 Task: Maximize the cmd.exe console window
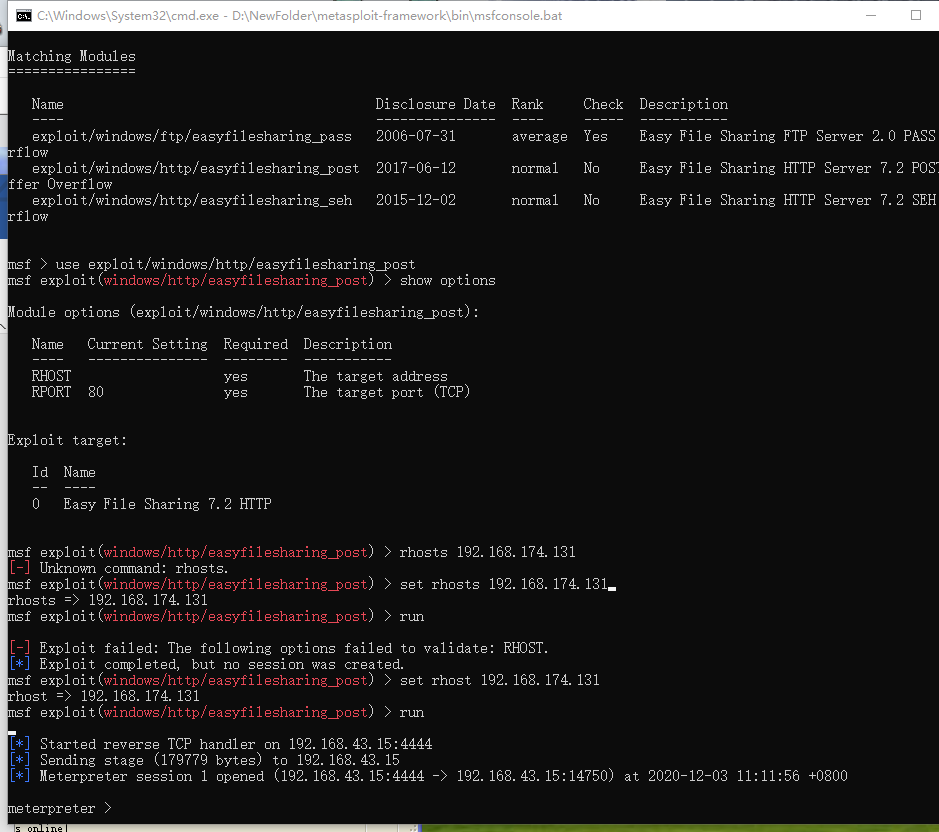pyautogui.click(x=916, y=16)
